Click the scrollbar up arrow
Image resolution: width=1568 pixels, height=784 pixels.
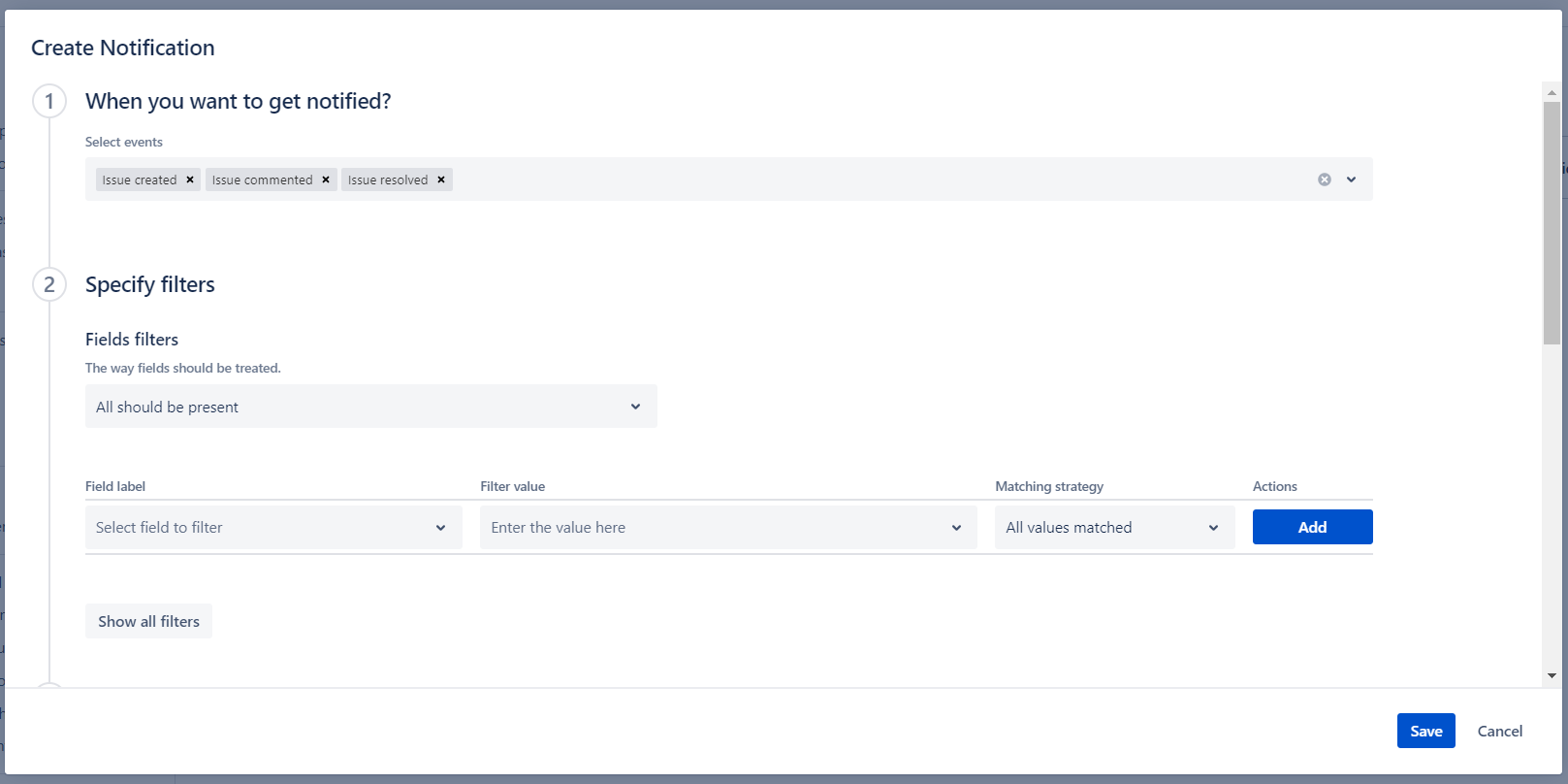tap(1552, 93)
